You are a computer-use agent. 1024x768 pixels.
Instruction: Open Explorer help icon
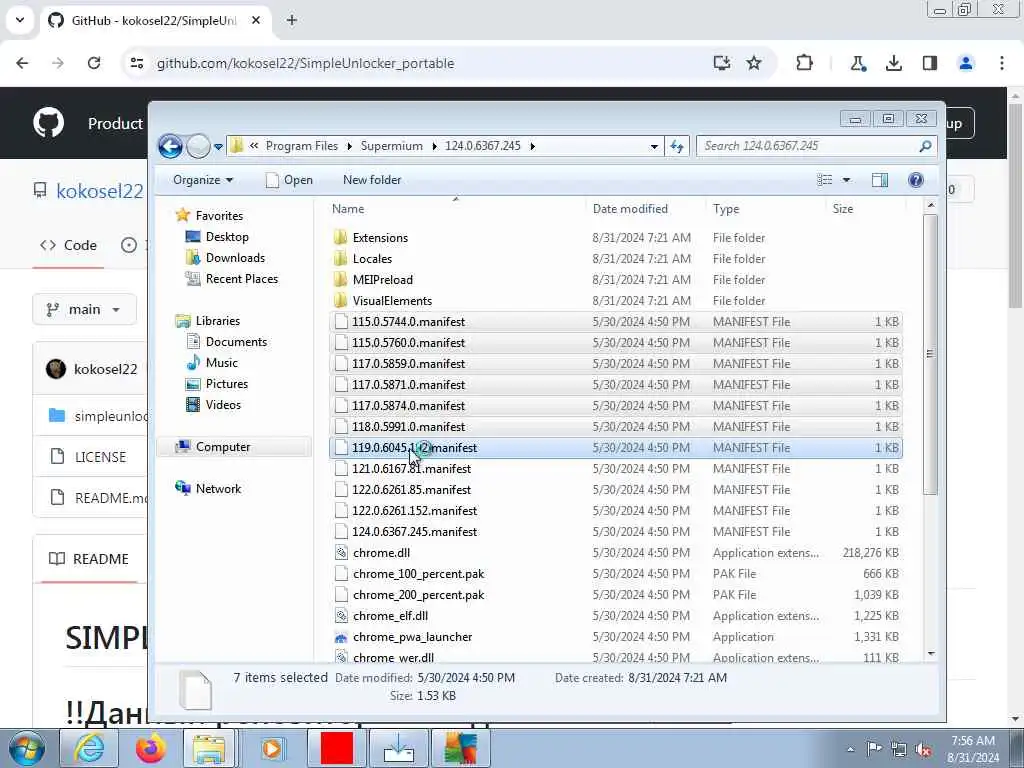click(x=916, y=180)
